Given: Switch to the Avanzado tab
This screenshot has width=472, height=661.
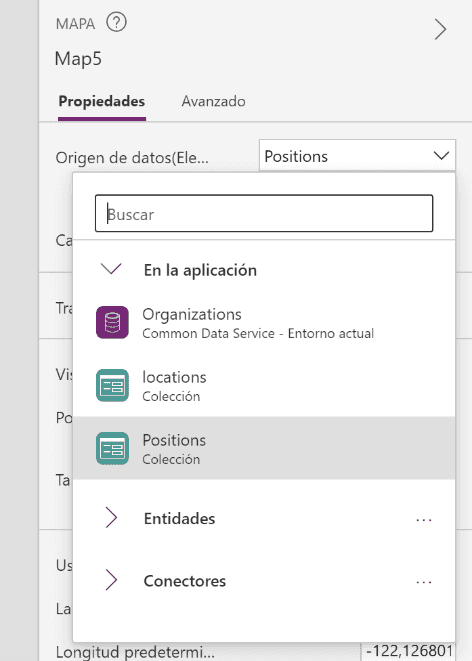Looking at the screenshot, I should tap(213, 101).
